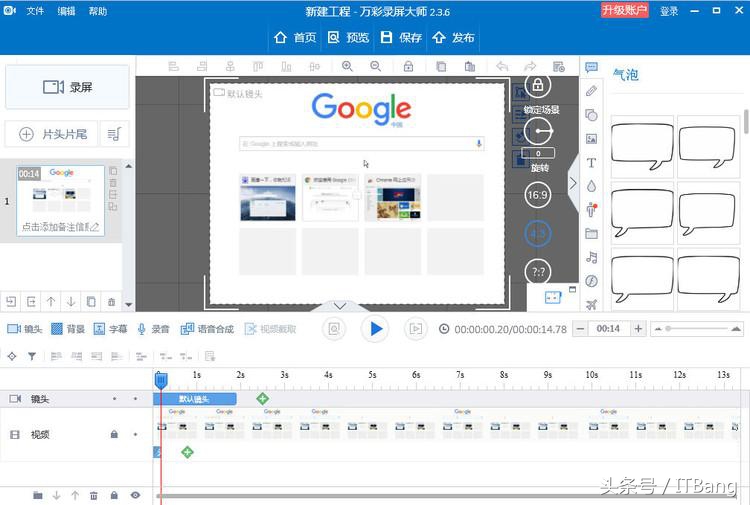750x505 pixels.
Task: Toggle 锁定场景 lock scene button
Action: (x=538, y=86)
